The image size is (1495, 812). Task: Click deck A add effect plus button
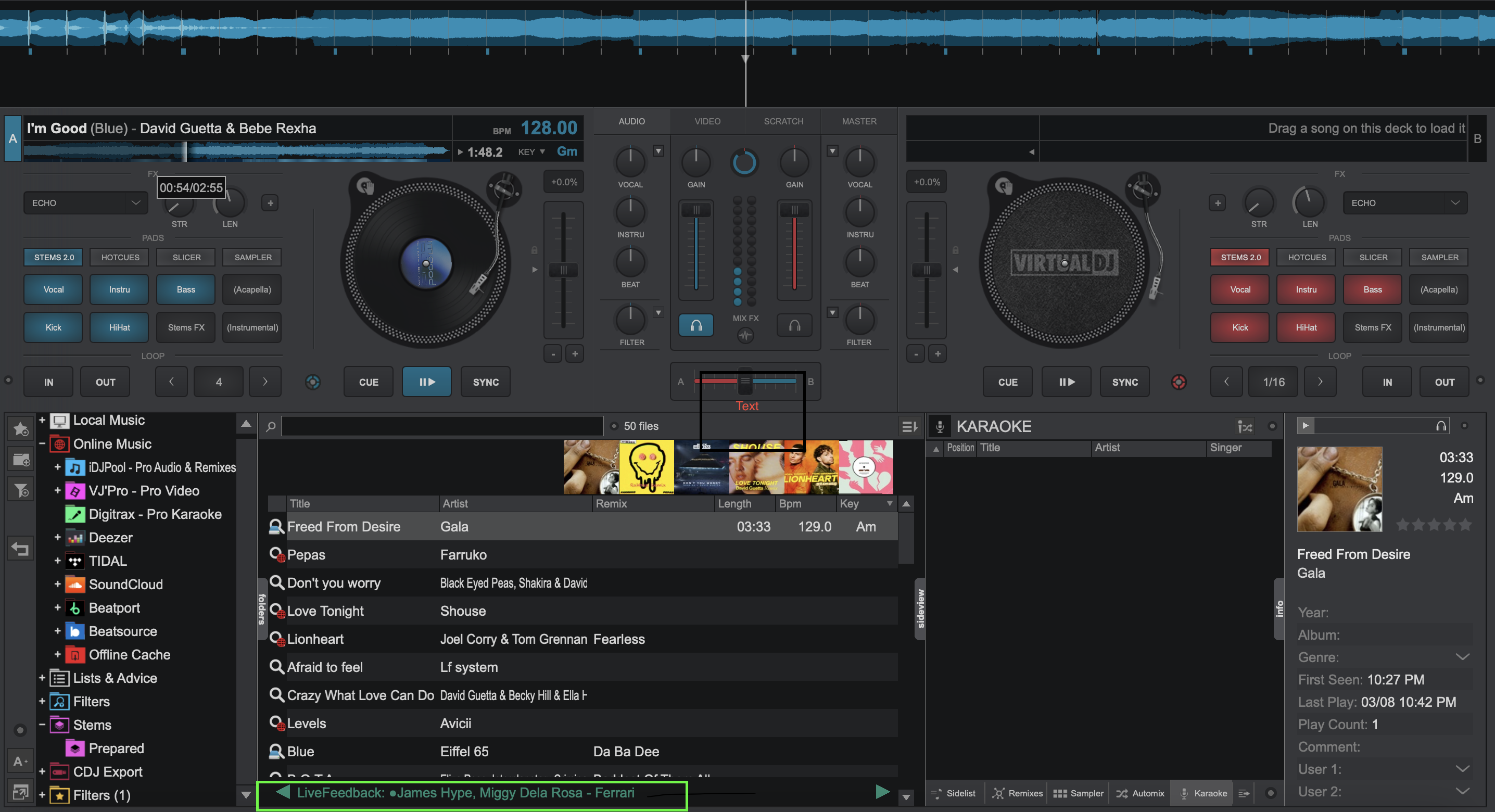(x=270, y=203)
